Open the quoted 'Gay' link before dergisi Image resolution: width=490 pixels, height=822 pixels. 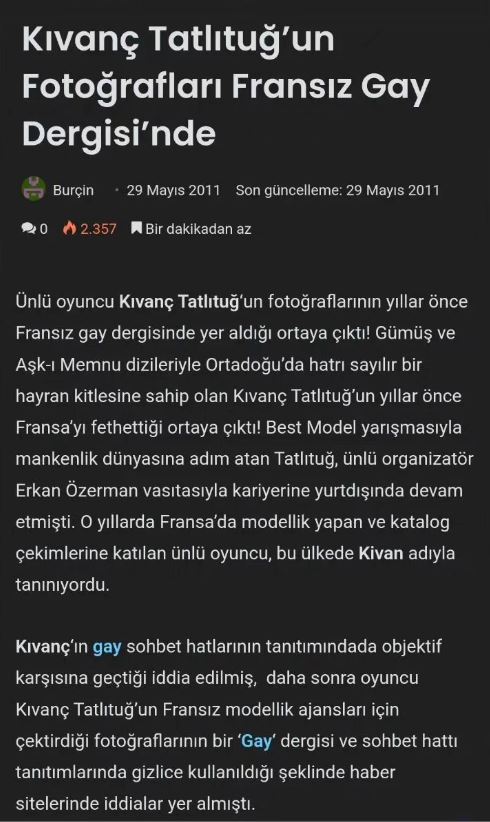[x=257, y=741]
